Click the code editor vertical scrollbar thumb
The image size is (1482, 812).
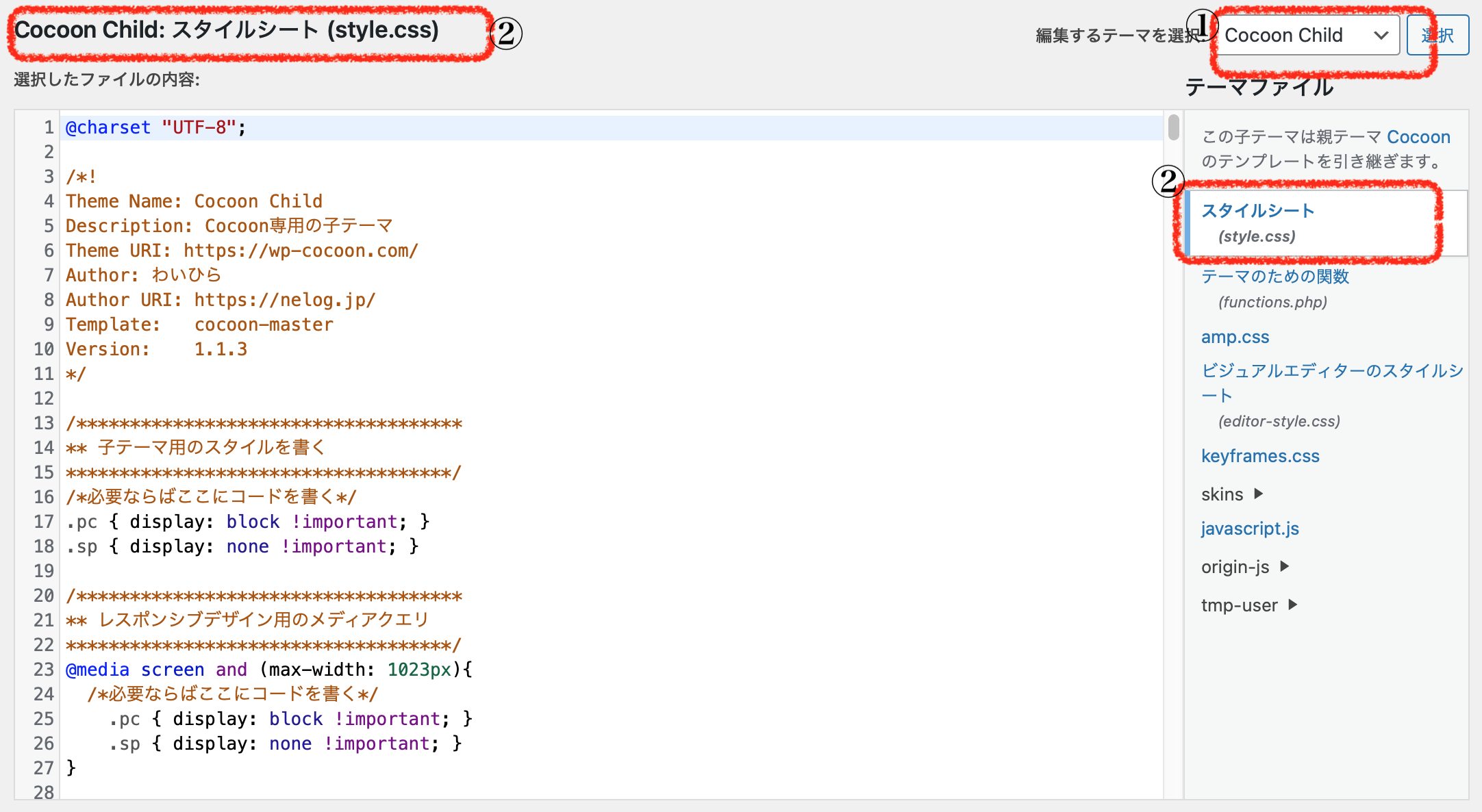[1173, 127]
